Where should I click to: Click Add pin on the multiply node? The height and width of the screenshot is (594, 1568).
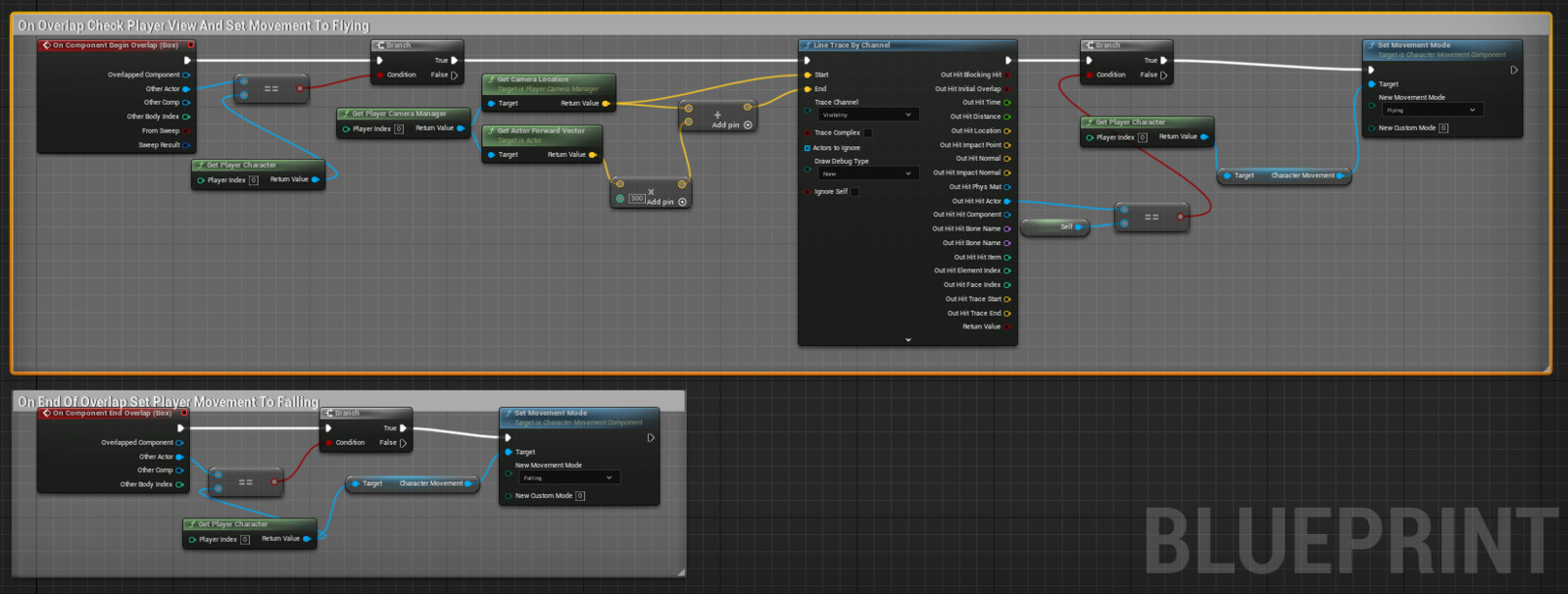667,202
